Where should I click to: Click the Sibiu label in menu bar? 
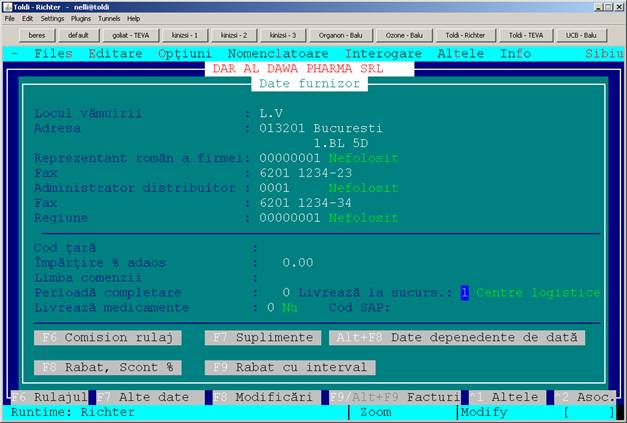tap(604, 54)
